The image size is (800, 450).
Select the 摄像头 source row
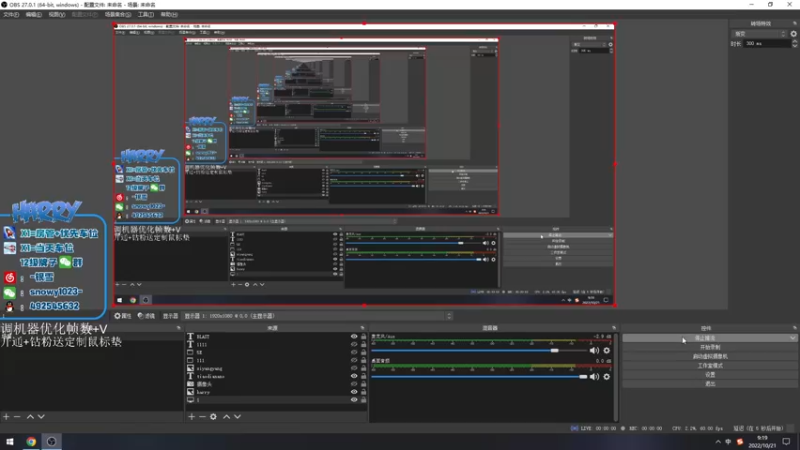click(276, 384)
